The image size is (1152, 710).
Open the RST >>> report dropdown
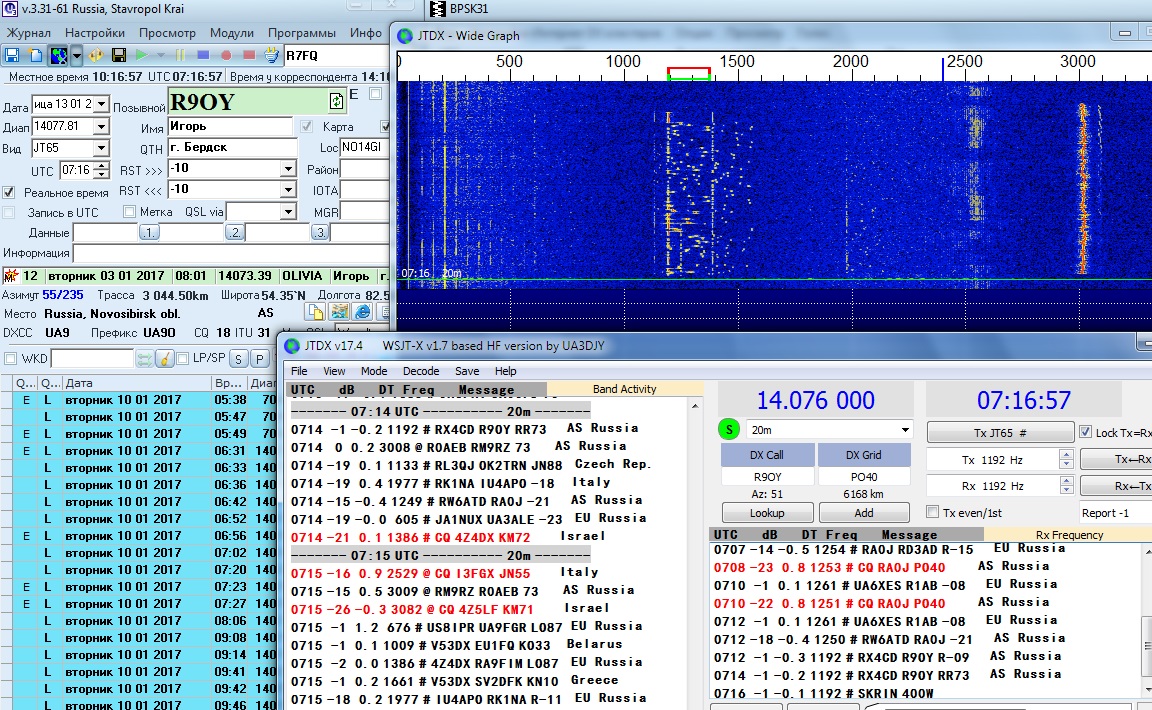[289, 169]
